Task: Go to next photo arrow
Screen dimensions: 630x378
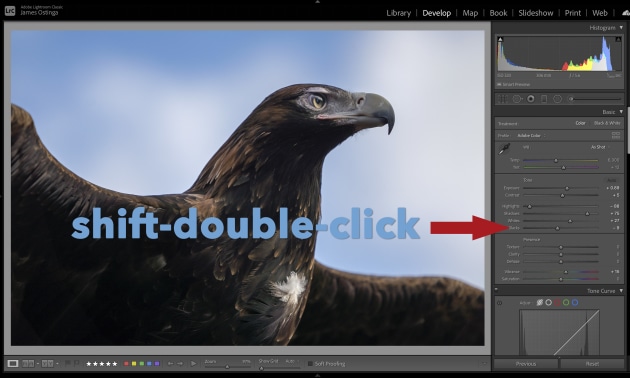Action: pos(180,364)
